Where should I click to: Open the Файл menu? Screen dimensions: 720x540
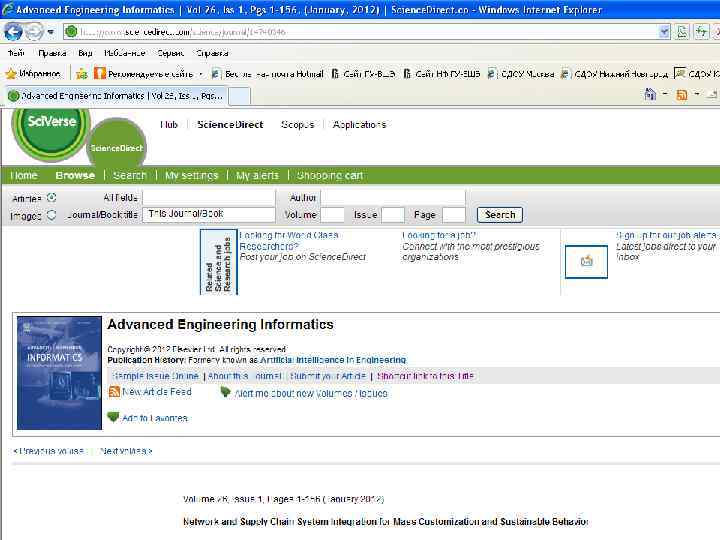click(x=16, y=53)
